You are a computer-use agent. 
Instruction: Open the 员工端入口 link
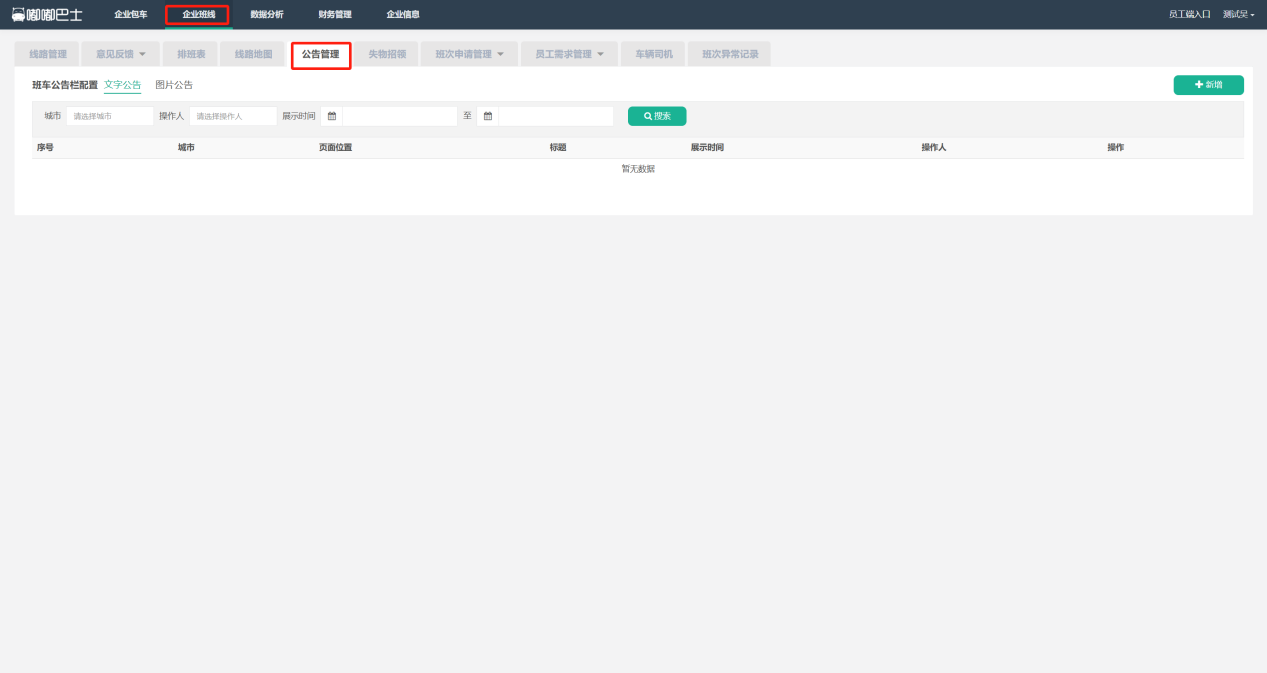point(1189,14)
